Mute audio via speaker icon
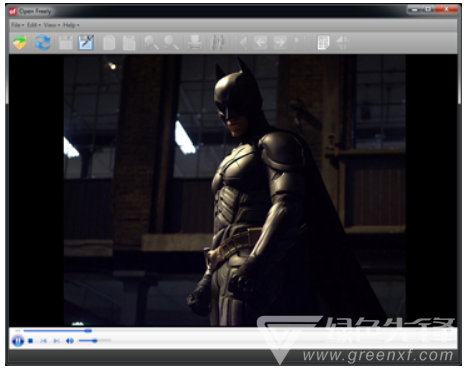The image size is (464, 369). point(69,341)
